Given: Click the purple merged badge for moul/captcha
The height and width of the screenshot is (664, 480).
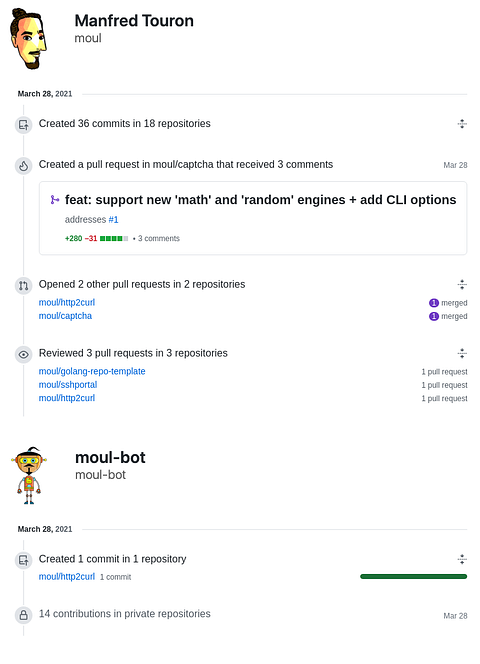Looking at the screenshot, I should (434, 316).
